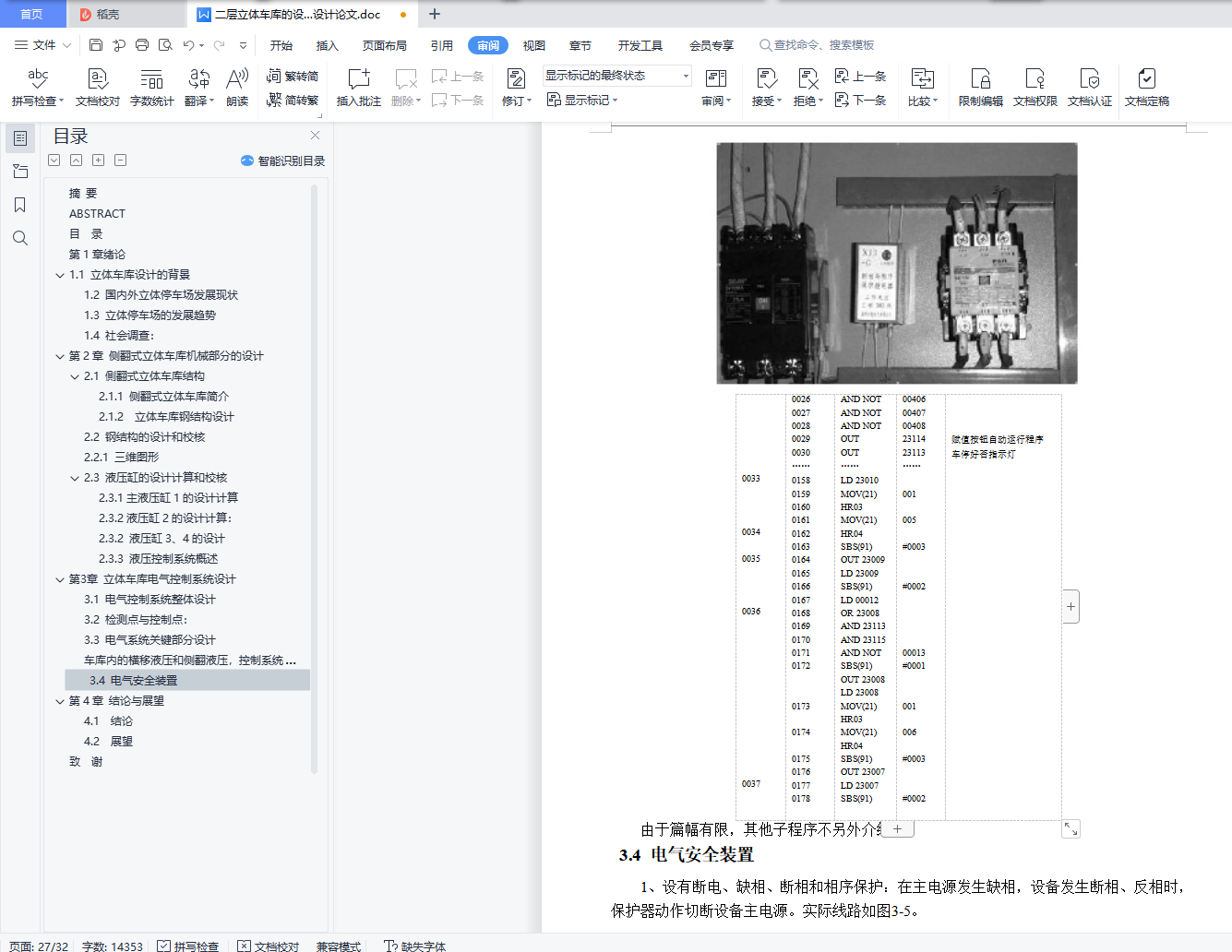Click the 文档认证 icon
Screen dimensions: 1232x952
coord(1090,88)
